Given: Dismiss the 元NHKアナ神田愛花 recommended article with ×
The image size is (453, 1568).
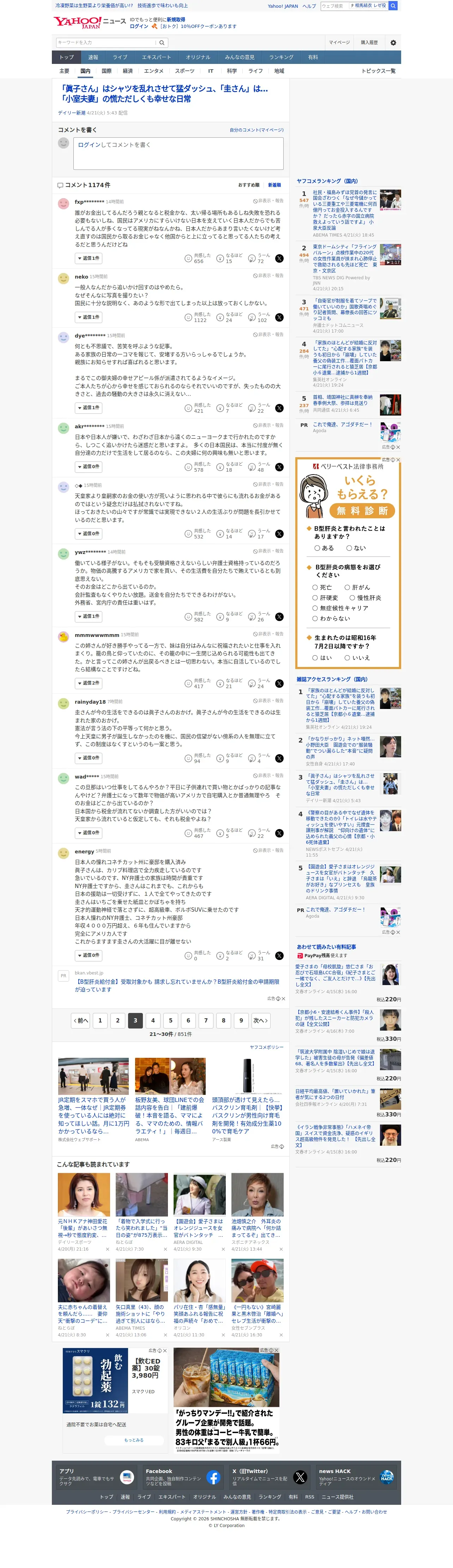Looking at the screenshot, I should pyautogui.click(x=108, y=1249).
